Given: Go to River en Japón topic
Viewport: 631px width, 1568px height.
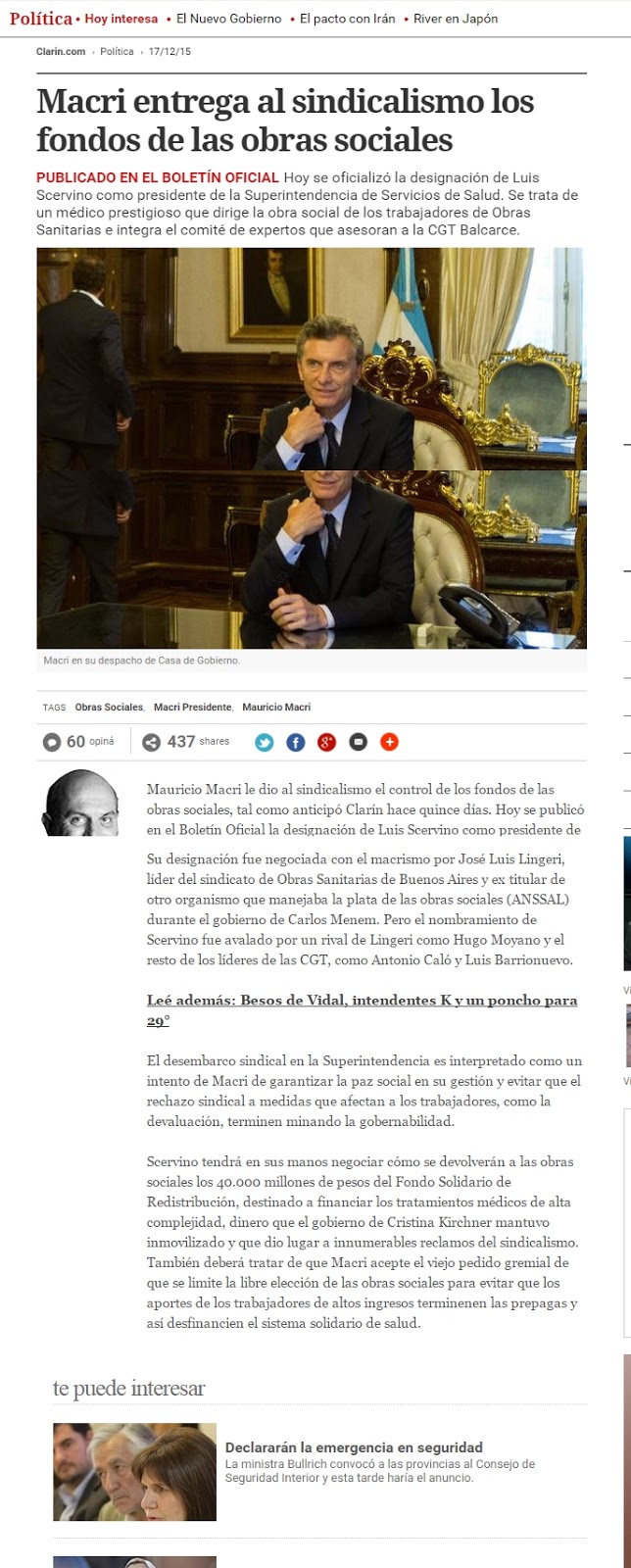Looking at the screenshot, I should (x=456, y=19).
